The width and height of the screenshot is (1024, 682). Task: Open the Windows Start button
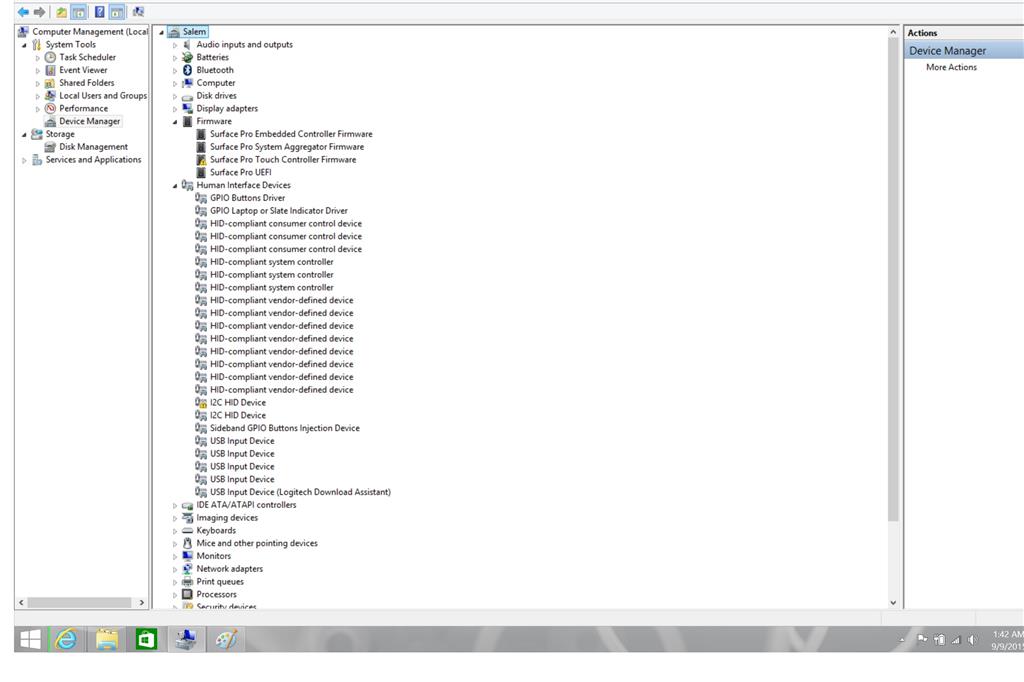click(x=30, y=640)
